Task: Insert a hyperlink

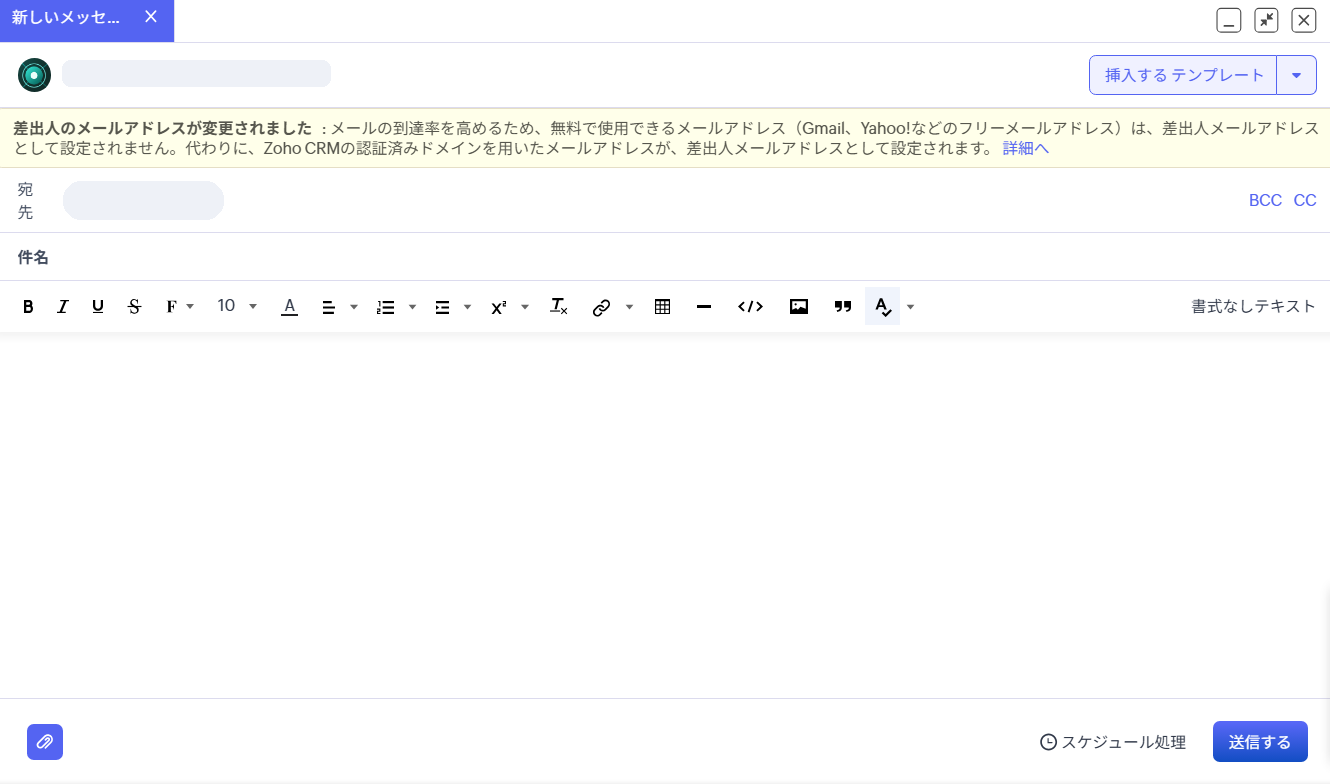Action: (x=601, y=307)
